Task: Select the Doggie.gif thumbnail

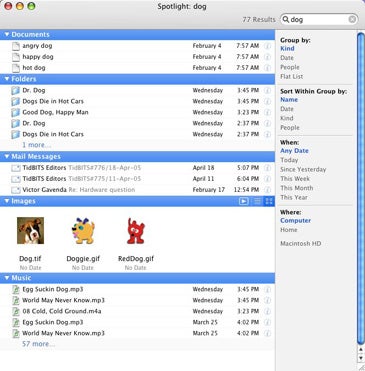Action: pos(83,230)
